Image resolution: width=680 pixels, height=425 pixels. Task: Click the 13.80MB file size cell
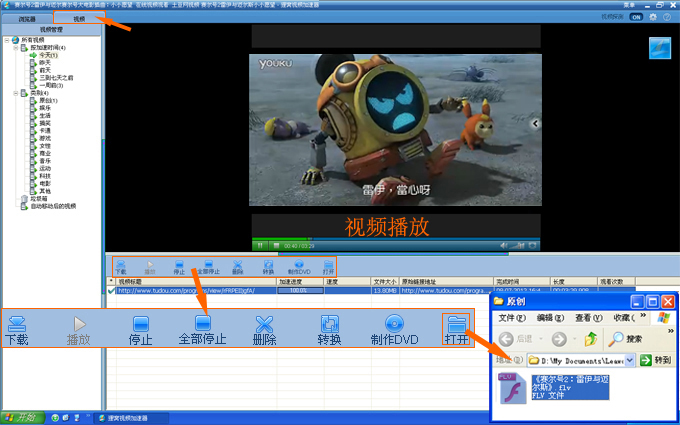(385, 291)
